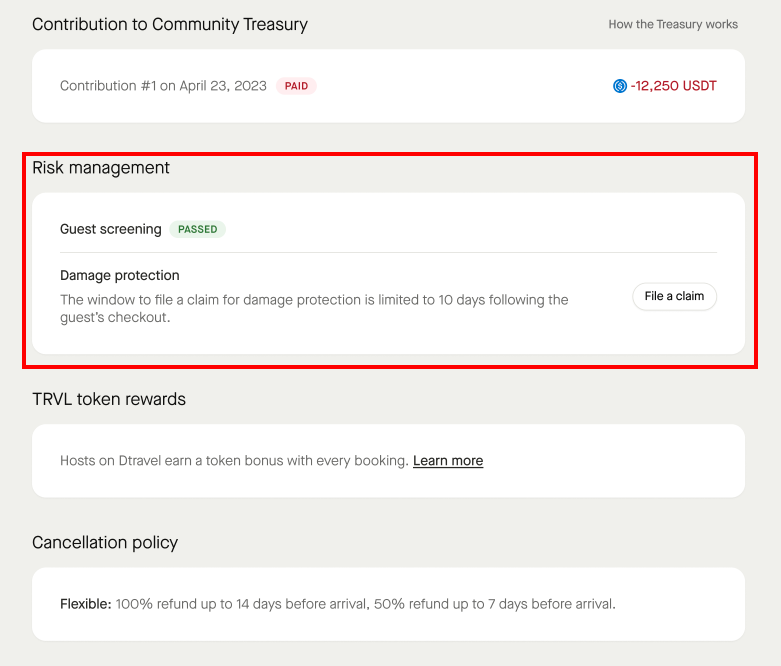
Task: Click 'Contribution #1 on April 23, 2023' text
Action: click(163, 86)
